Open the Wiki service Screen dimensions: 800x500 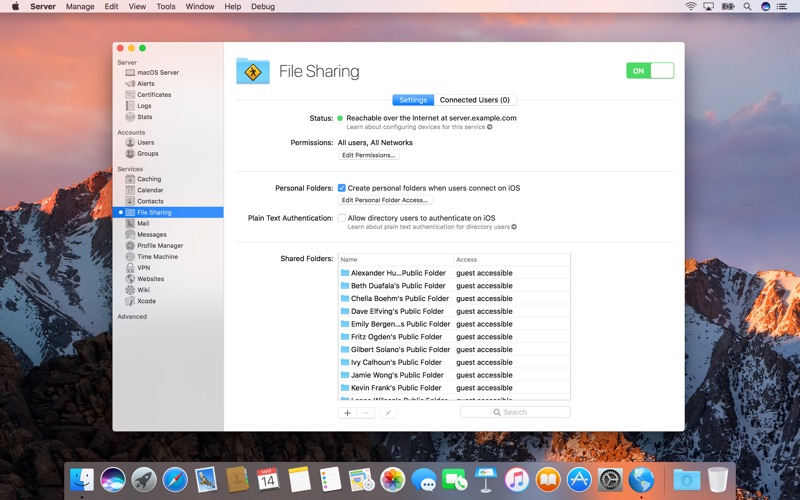click(x=138, y=290)
